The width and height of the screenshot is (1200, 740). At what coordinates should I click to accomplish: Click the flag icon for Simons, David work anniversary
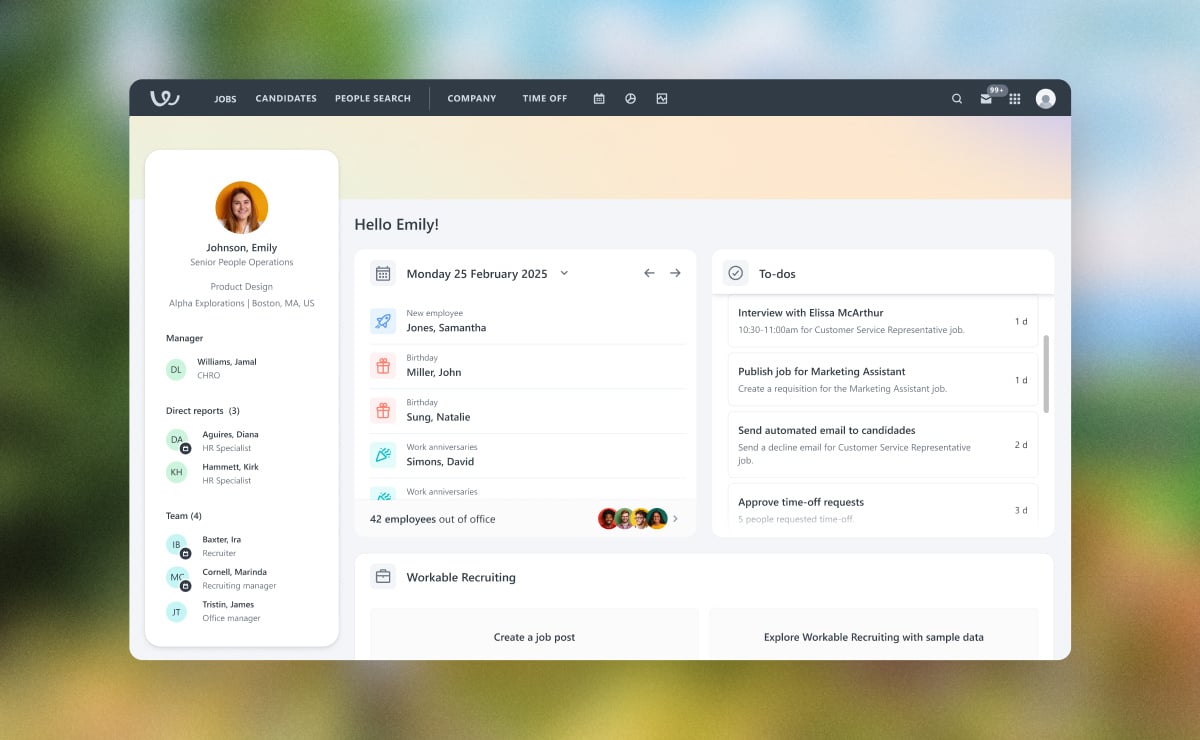click(382, 454)
